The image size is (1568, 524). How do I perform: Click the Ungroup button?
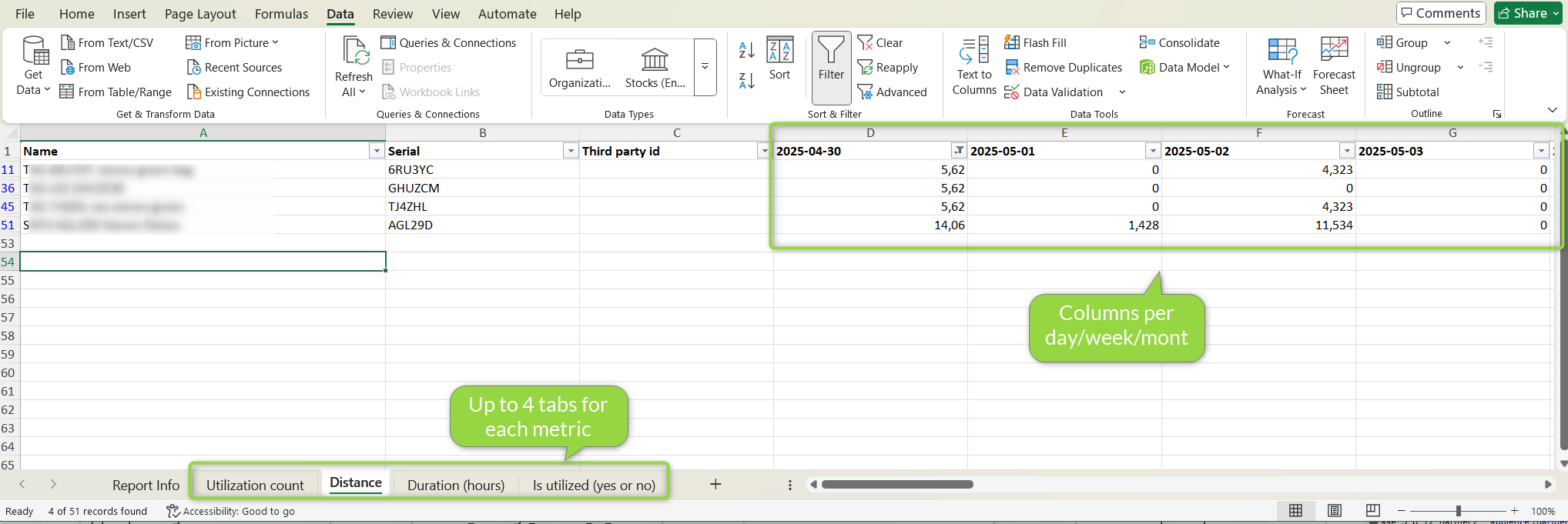point(1409,68)
